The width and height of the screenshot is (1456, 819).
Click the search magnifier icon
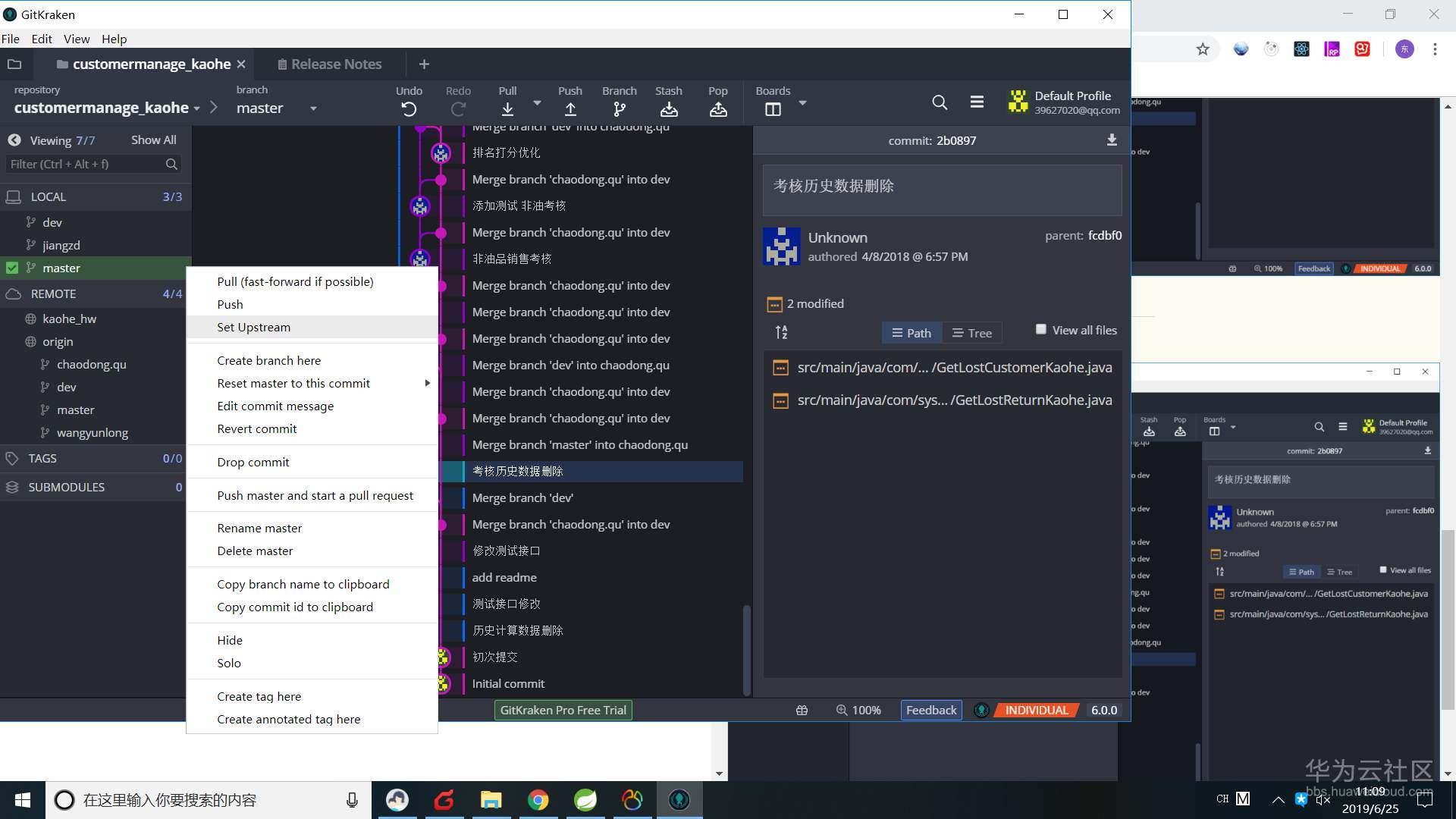[x=940, y=102]
